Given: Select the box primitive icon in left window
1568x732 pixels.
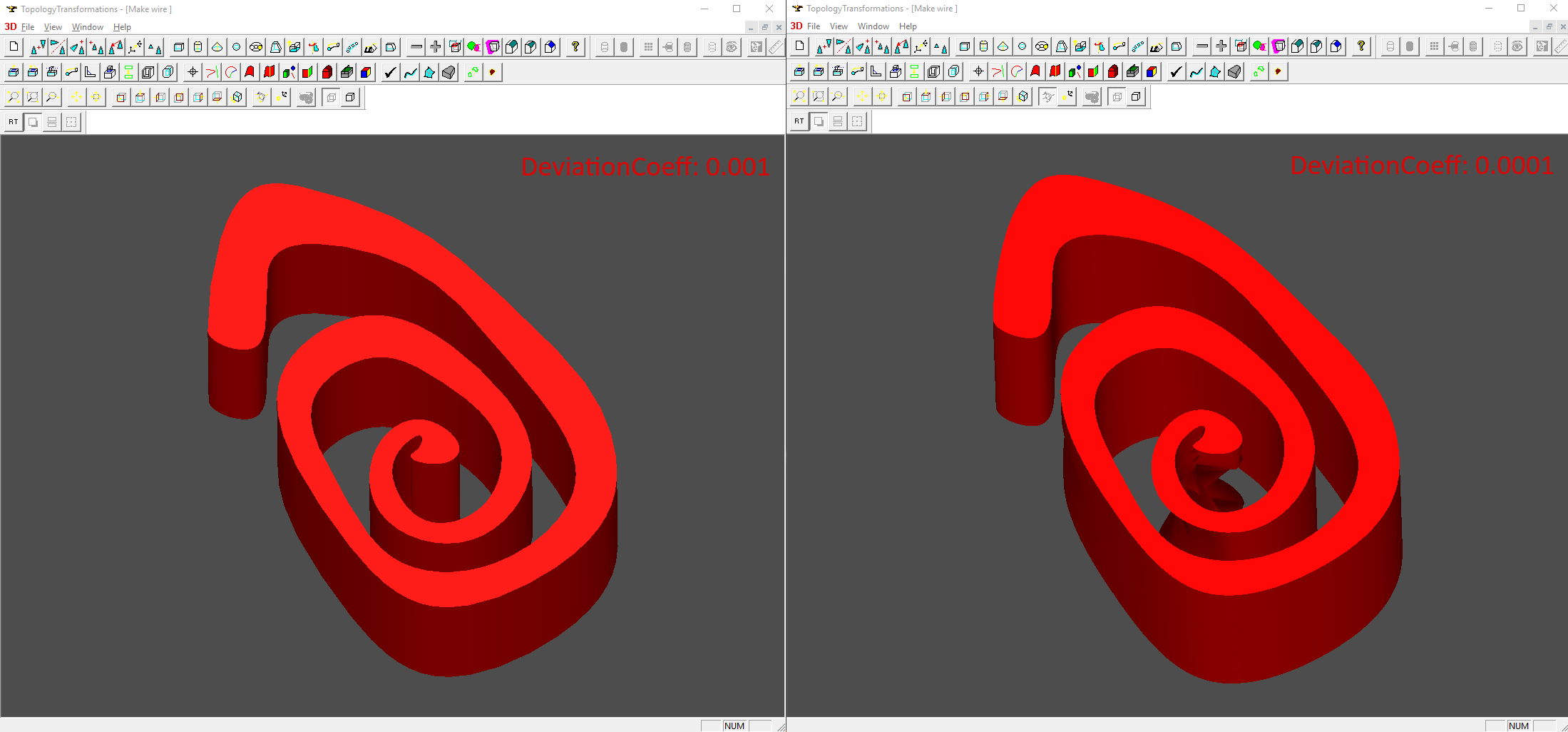Looking at the screenshot, I should (x=179, y=47).
